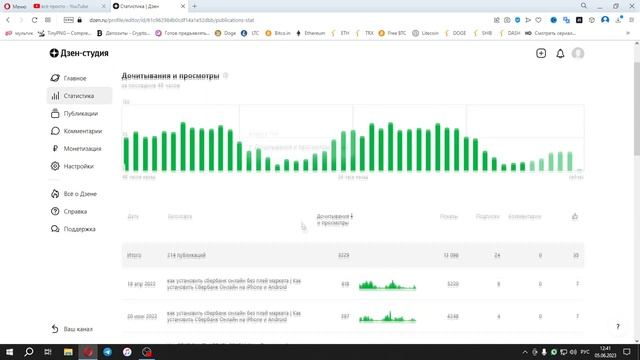Search tabs with magnifier icon

[x=584, y=6]
